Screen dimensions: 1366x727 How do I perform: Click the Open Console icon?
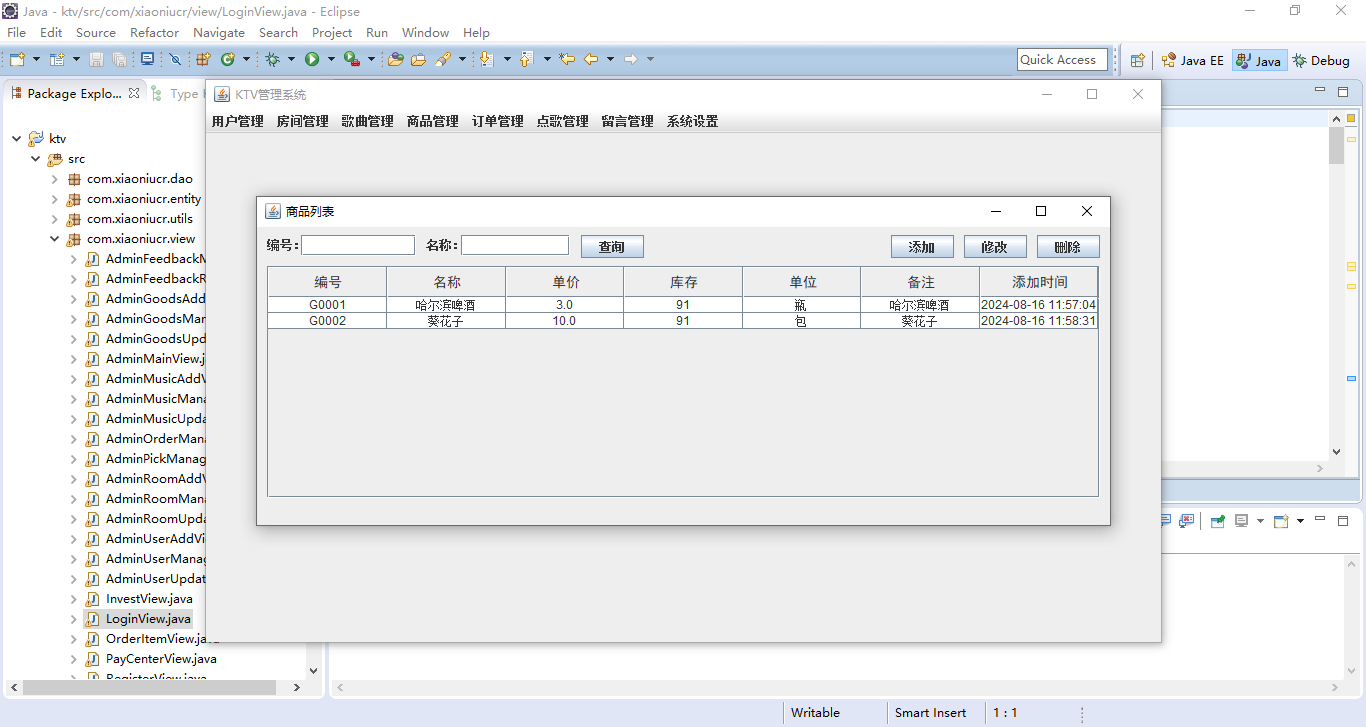click(1280, 521)
